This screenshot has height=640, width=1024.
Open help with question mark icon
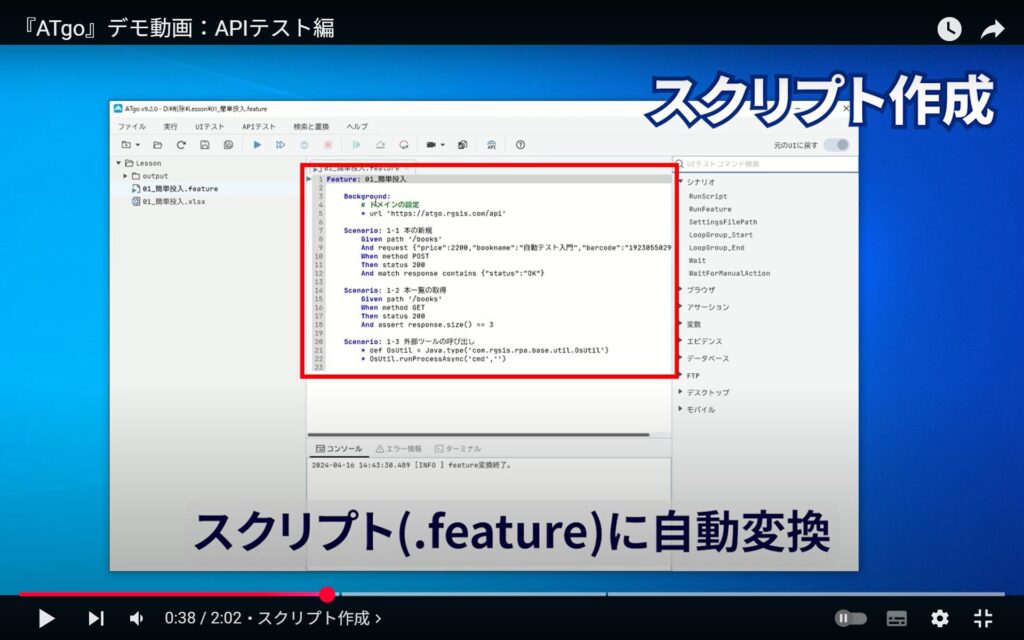pyautogui.click(x=520, y=145)
